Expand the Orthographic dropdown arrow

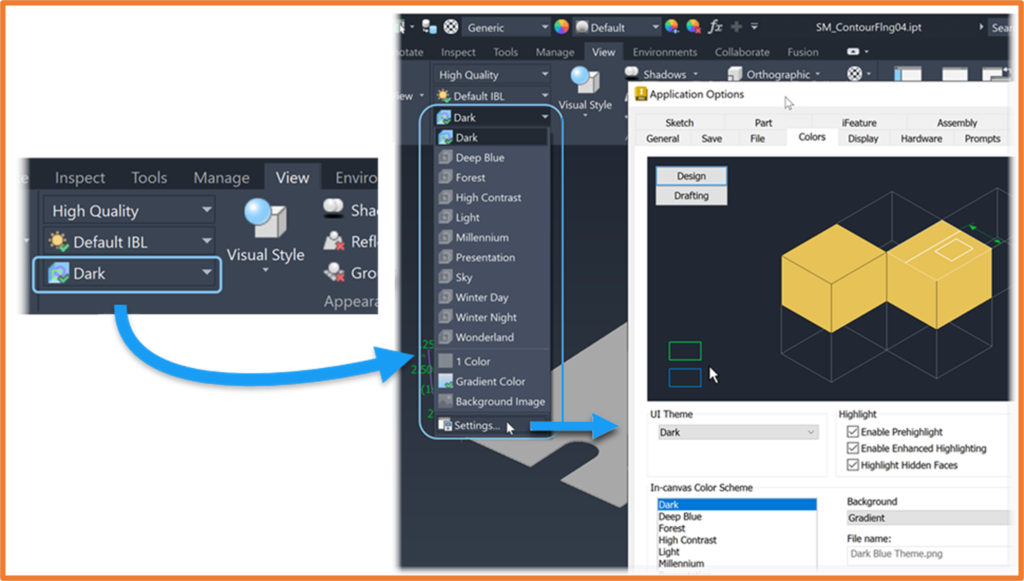[818, 74]
